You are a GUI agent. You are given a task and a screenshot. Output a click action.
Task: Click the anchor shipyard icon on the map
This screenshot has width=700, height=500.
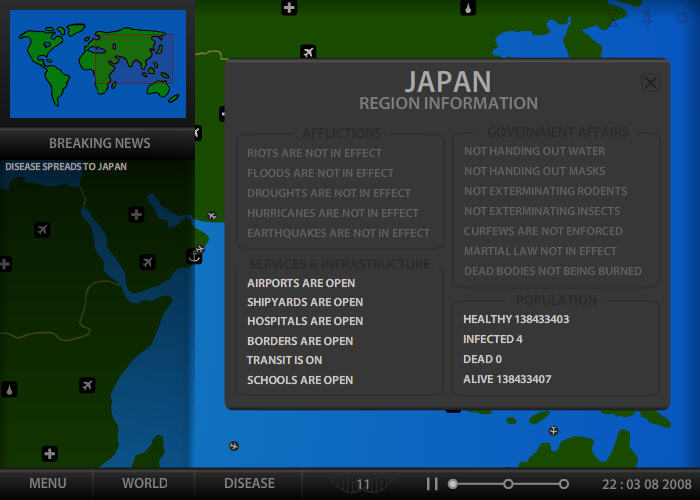tap(194, 257)
